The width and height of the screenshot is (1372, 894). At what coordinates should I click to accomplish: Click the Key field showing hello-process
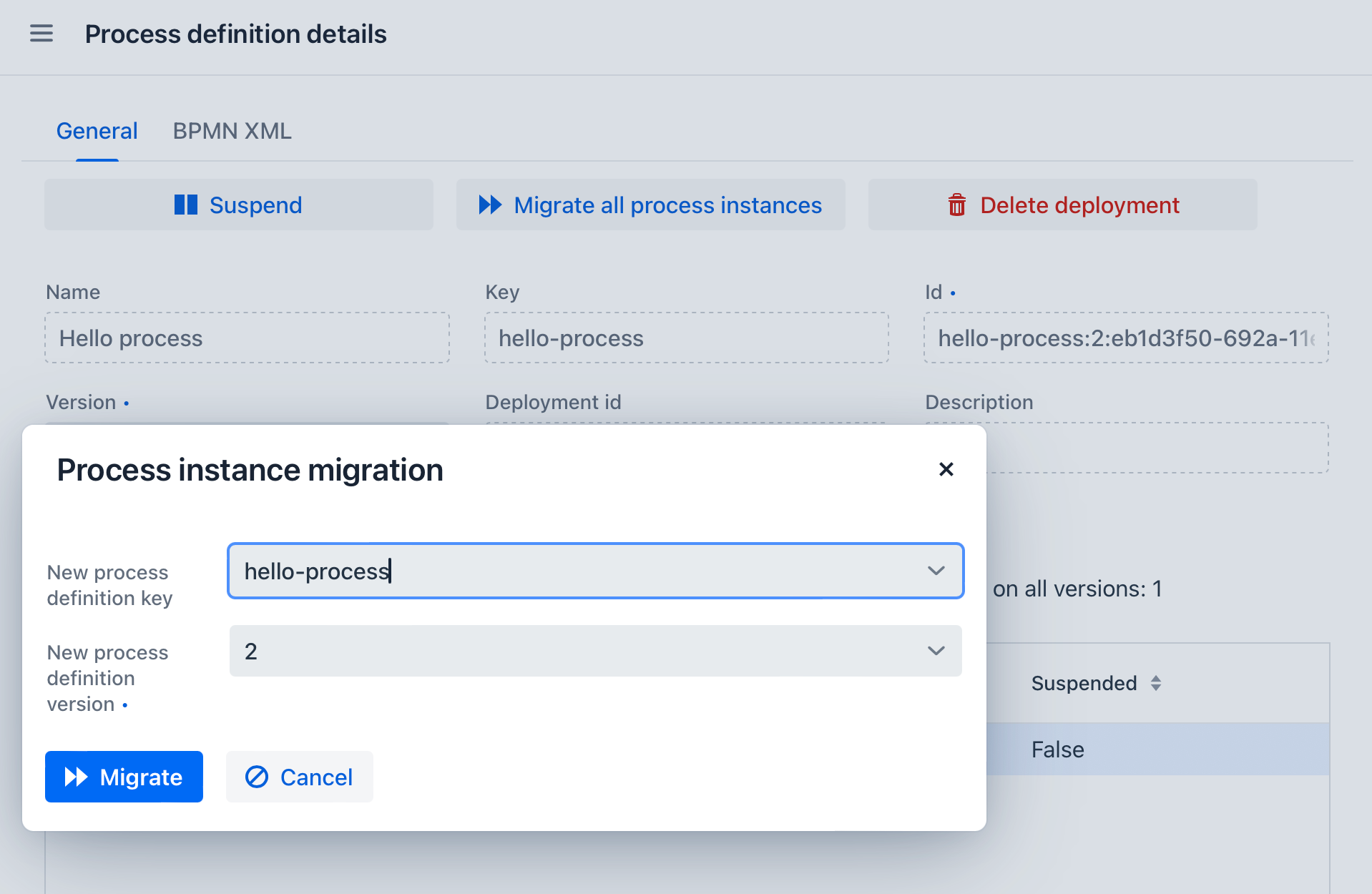(x=686, y=338)
